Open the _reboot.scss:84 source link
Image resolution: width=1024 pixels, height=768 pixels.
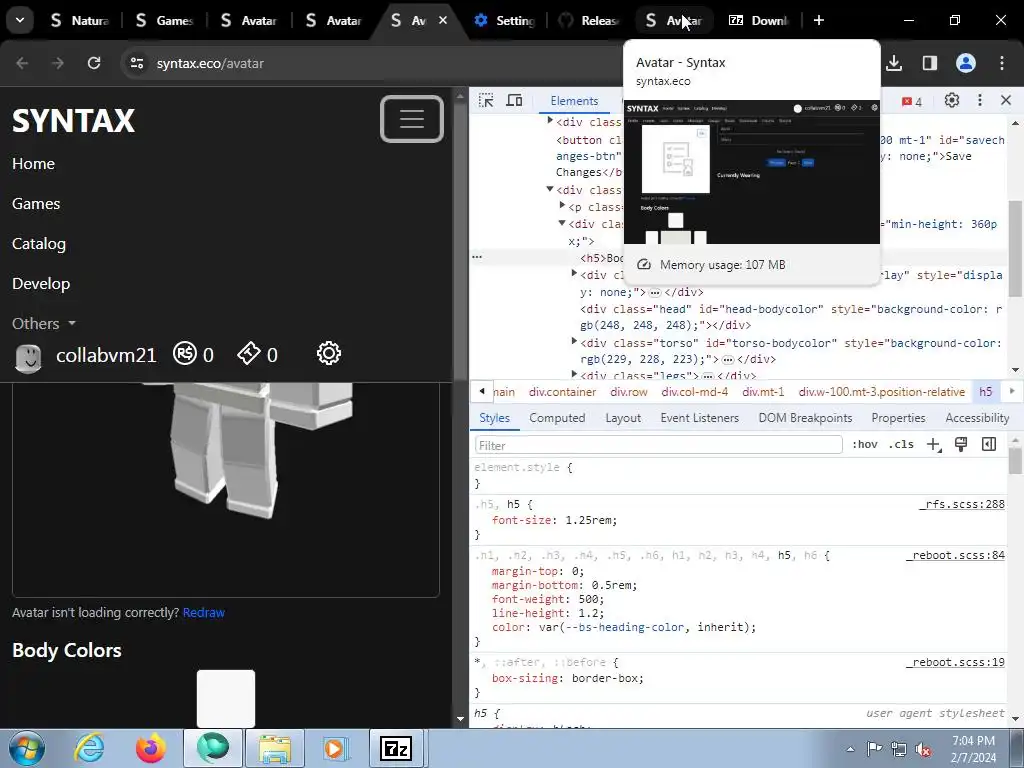pos(955,555)
